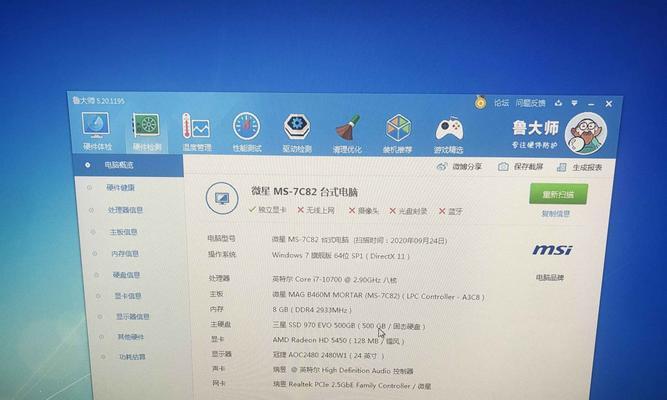Click the 独立显卡 check indicator
Image resolution: width=667 pixels, height=400 pixels.
coord(268,210)
